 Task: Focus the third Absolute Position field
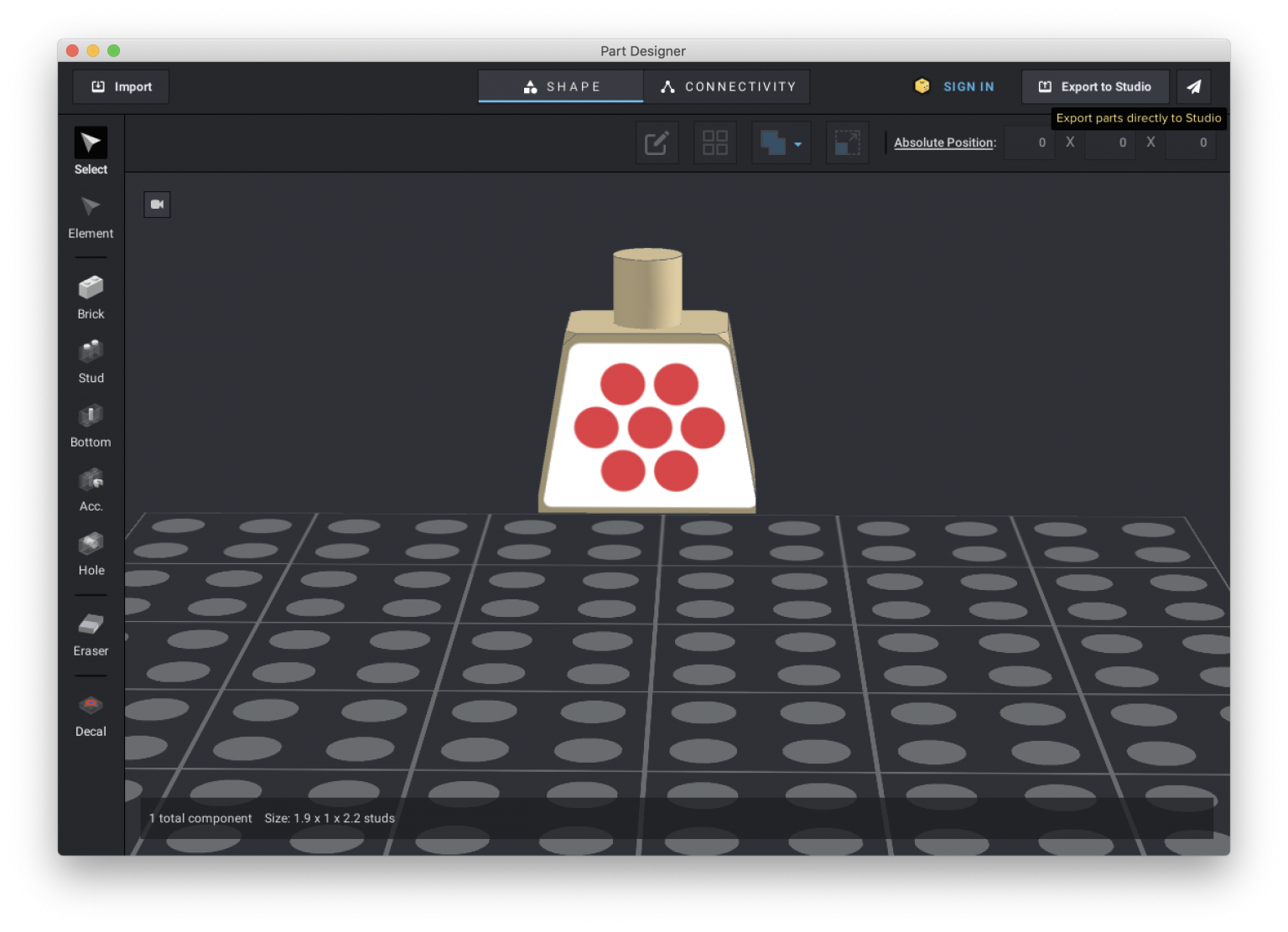1190,142
